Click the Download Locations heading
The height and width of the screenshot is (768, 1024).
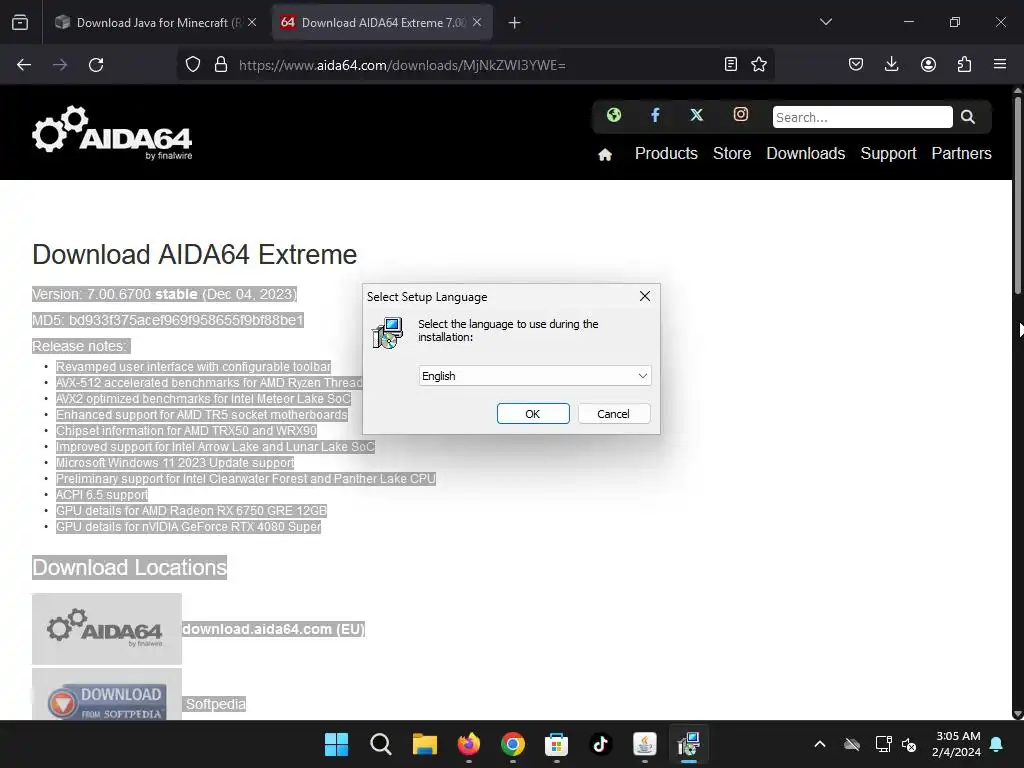[129, 568]
